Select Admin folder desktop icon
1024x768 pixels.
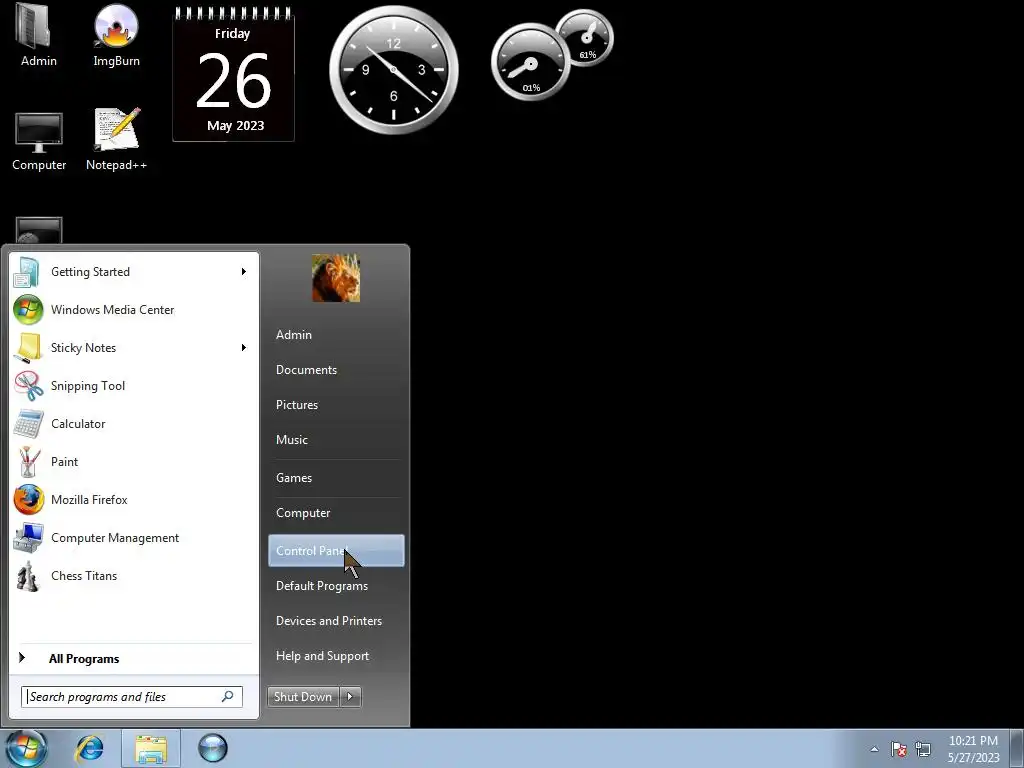point(38,36)
